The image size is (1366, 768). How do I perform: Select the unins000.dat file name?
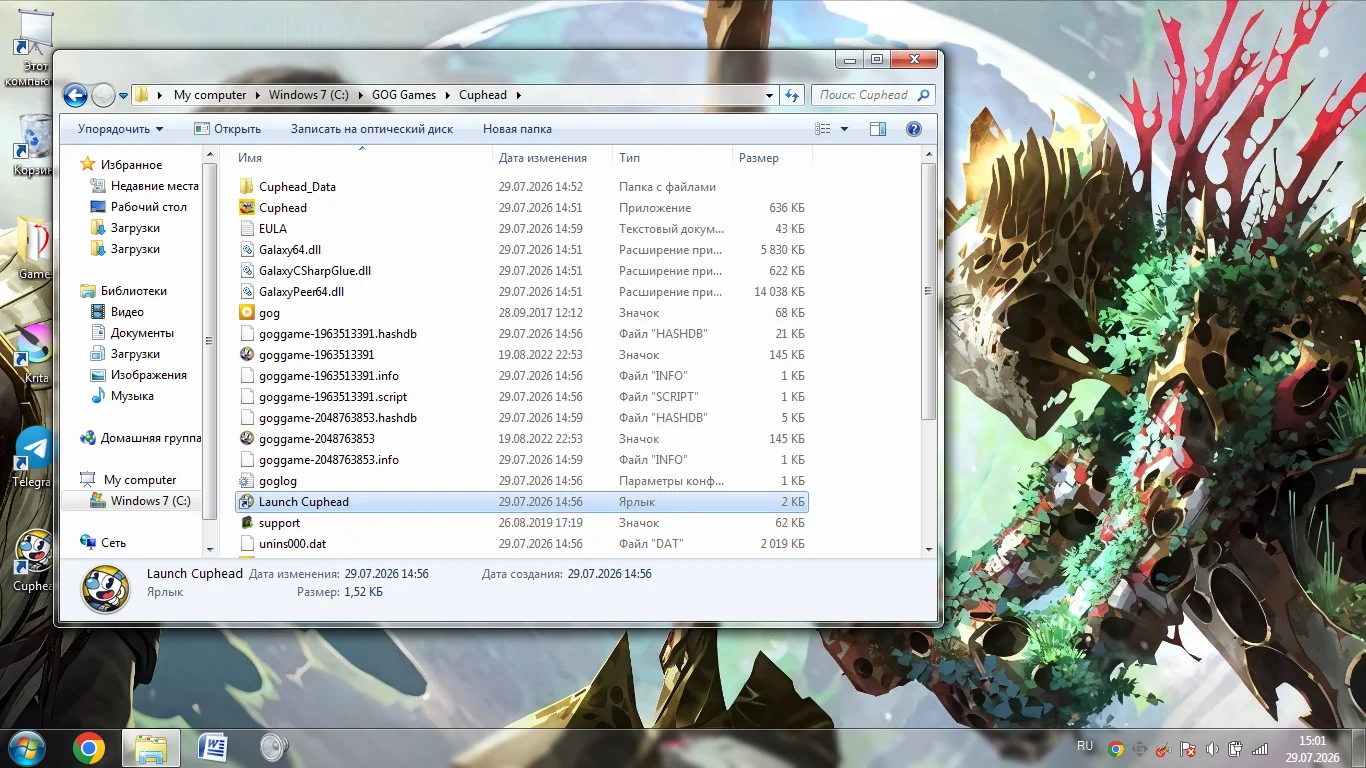pos(292,544)
